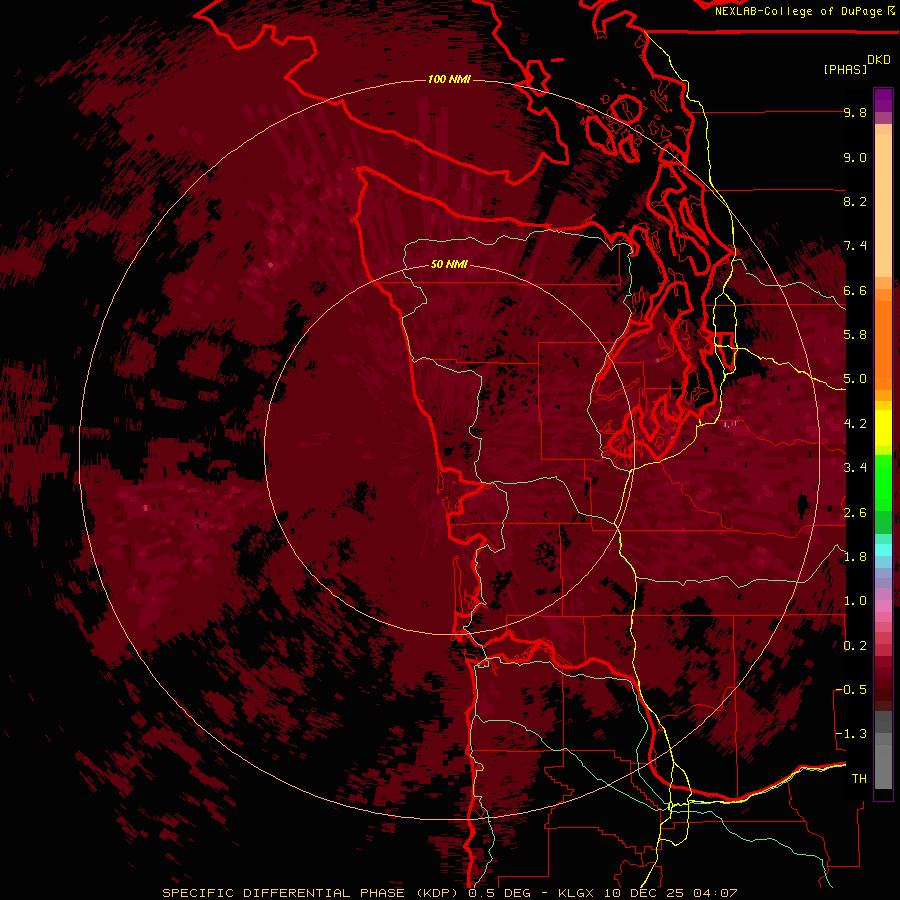Click the TH label on the scale

pyautogui.click(x=859, y=778)
